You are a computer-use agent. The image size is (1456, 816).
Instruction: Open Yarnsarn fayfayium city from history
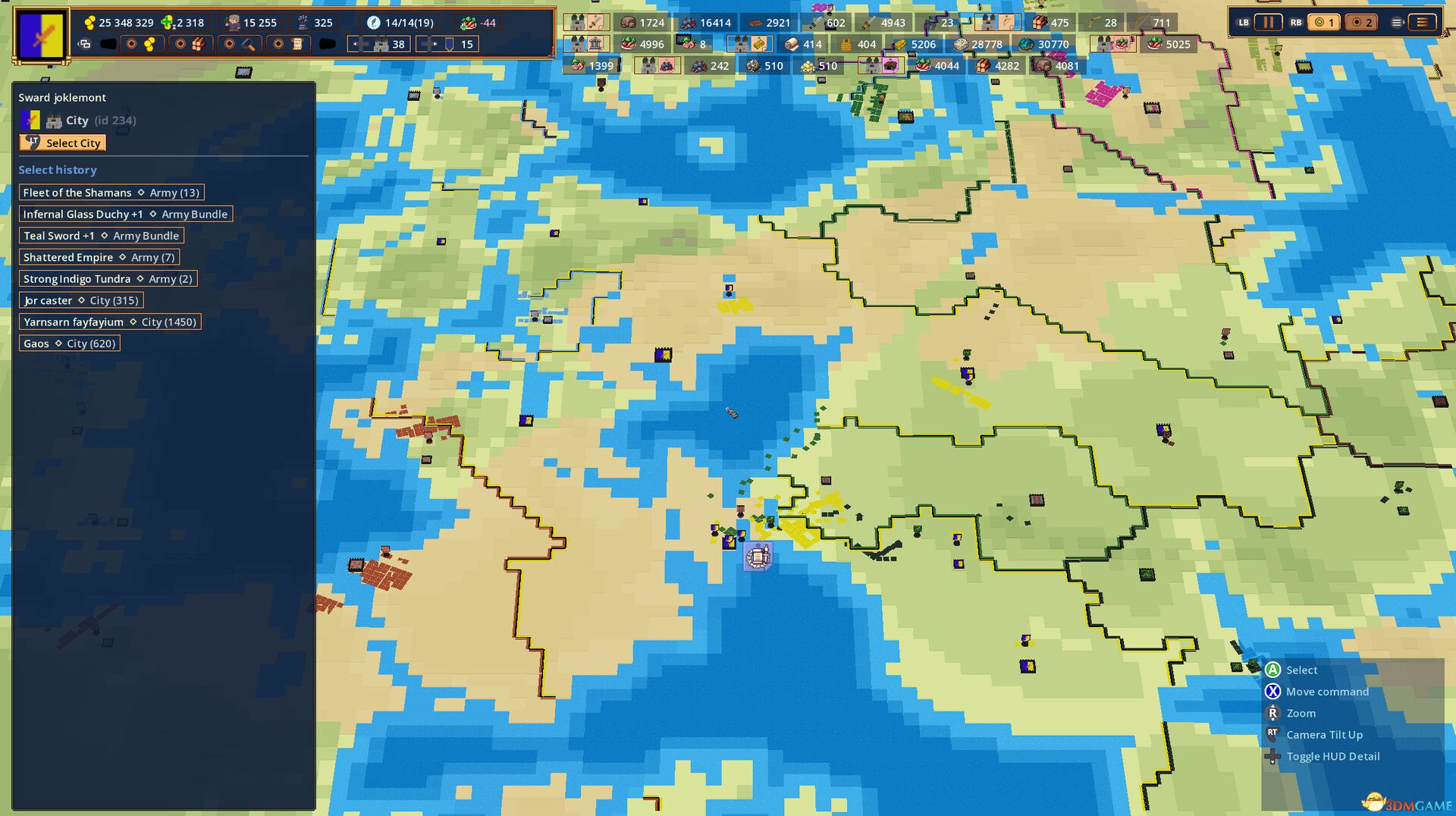(x=109, y=322)
